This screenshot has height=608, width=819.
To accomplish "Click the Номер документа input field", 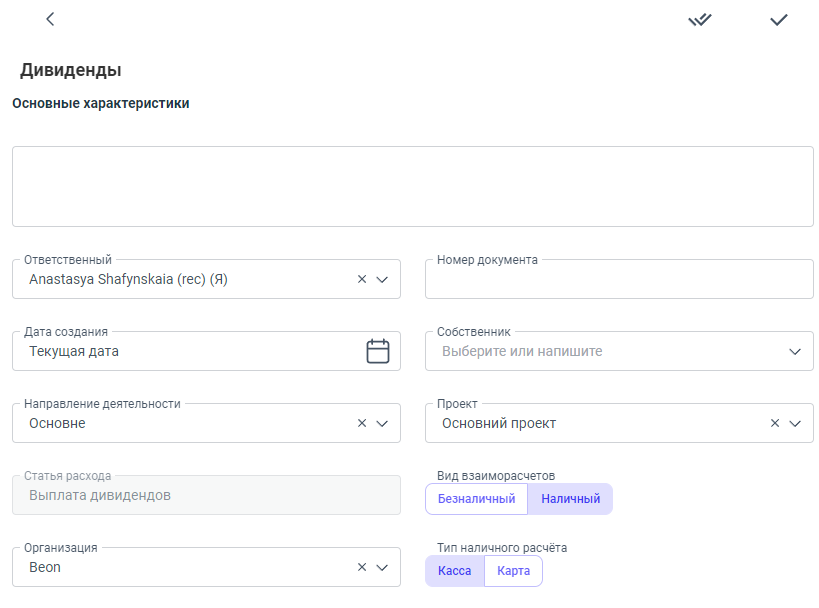I will coord(618,281).
